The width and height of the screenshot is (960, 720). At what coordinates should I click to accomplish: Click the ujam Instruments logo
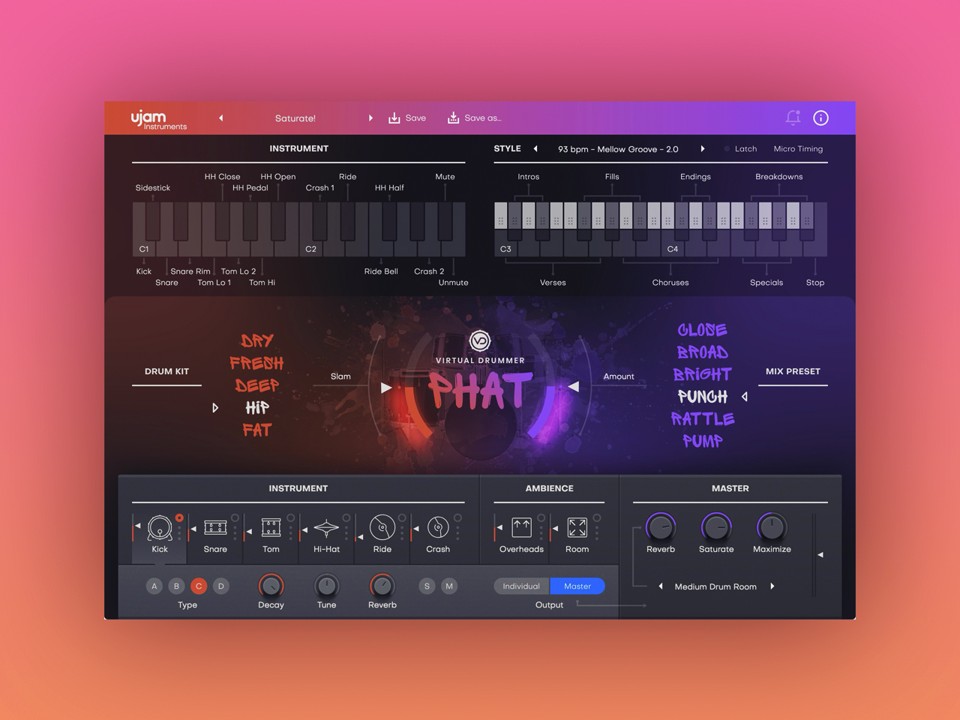(x=158, y=119)
